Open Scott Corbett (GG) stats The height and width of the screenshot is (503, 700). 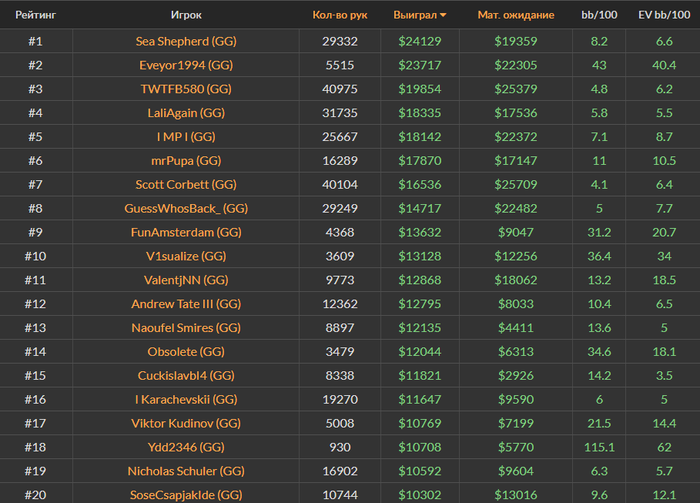[185, 184]
